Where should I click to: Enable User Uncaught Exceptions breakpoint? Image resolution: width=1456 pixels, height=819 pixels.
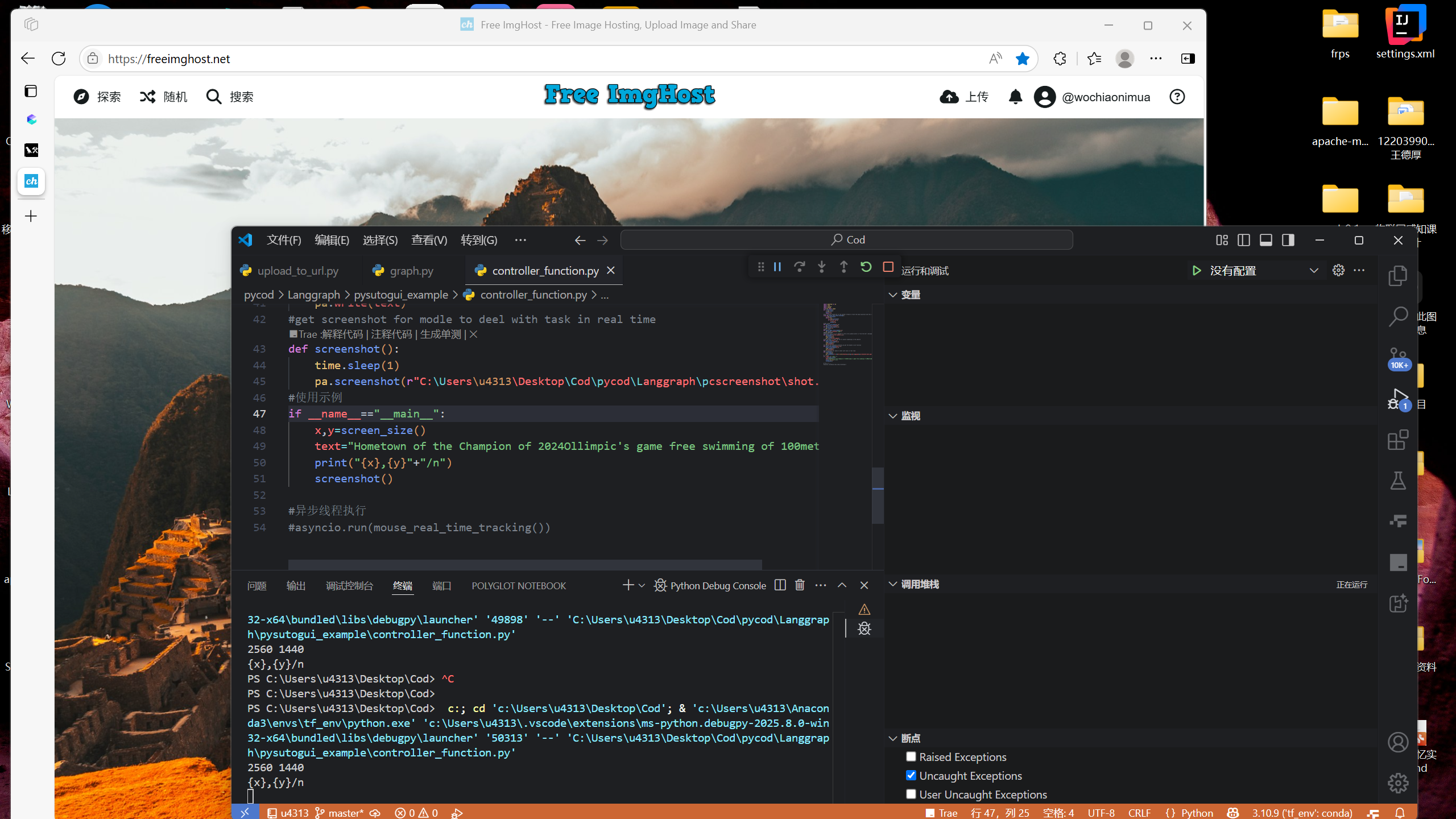(x=911, y=794)
